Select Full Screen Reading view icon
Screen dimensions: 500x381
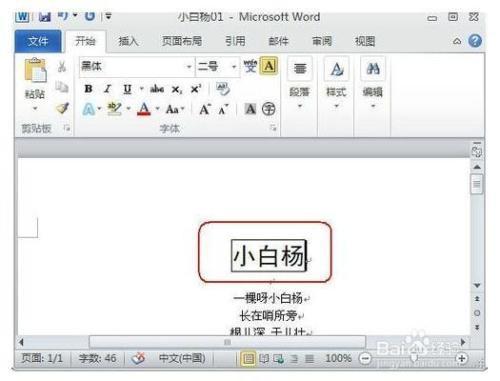click(264, 359)
